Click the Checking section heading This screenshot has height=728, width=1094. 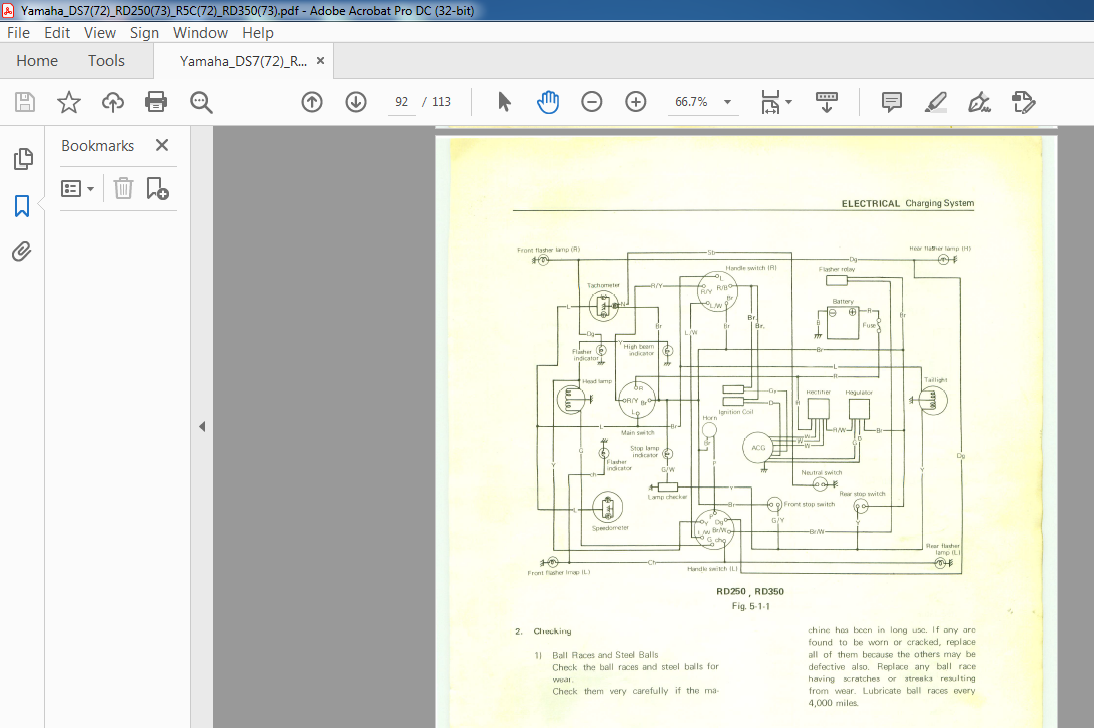click(x=553, y=631)
